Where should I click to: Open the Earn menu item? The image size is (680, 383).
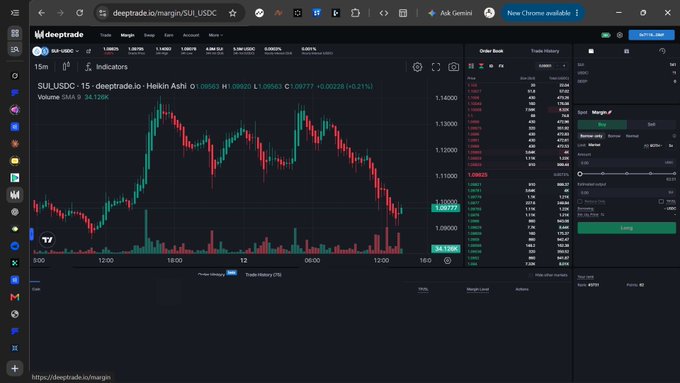click(169, 35)
